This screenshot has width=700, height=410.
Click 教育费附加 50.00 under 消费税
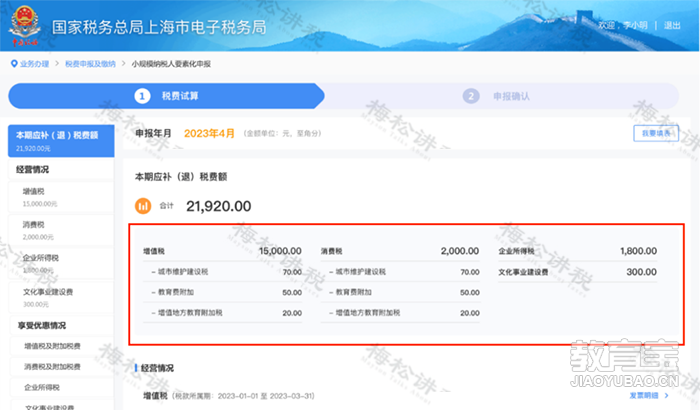click(x=400, y=292)
